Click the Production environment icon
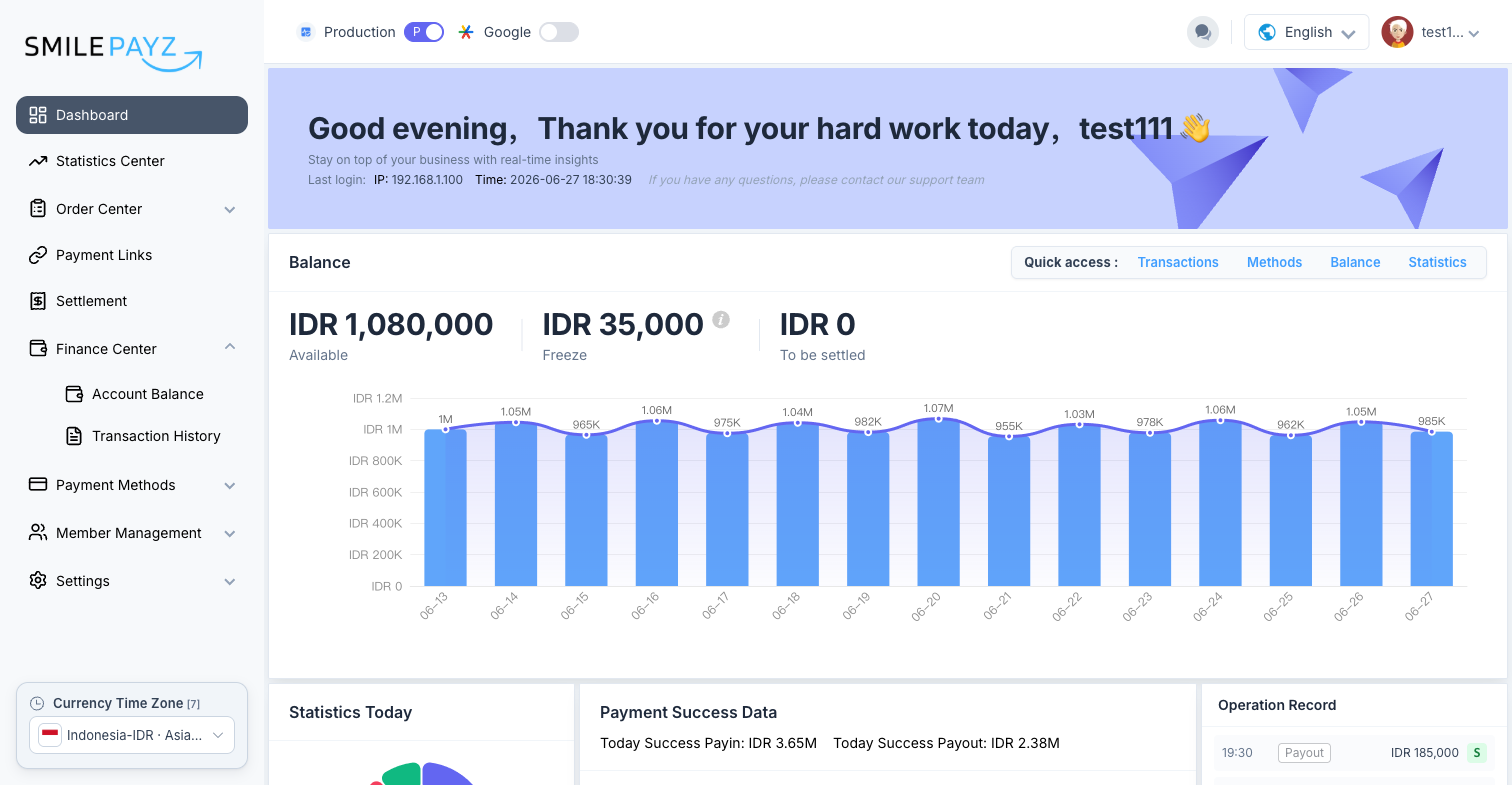This screenshot has width=1512, height=785. (306, 32)
